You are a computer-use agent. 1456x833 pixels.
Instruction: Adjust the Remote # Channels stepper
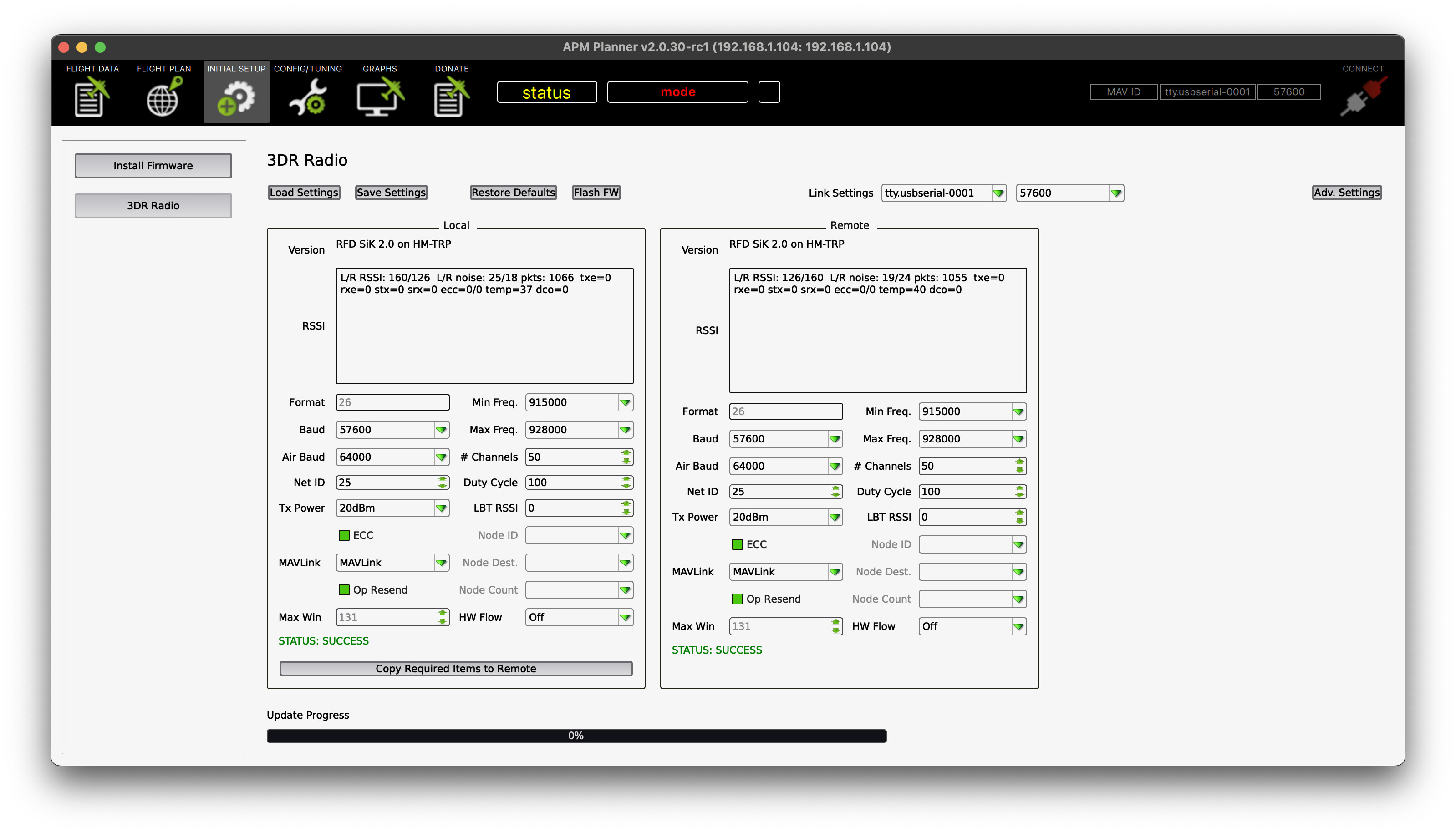pyautogui.click(x=1019, y=466)
